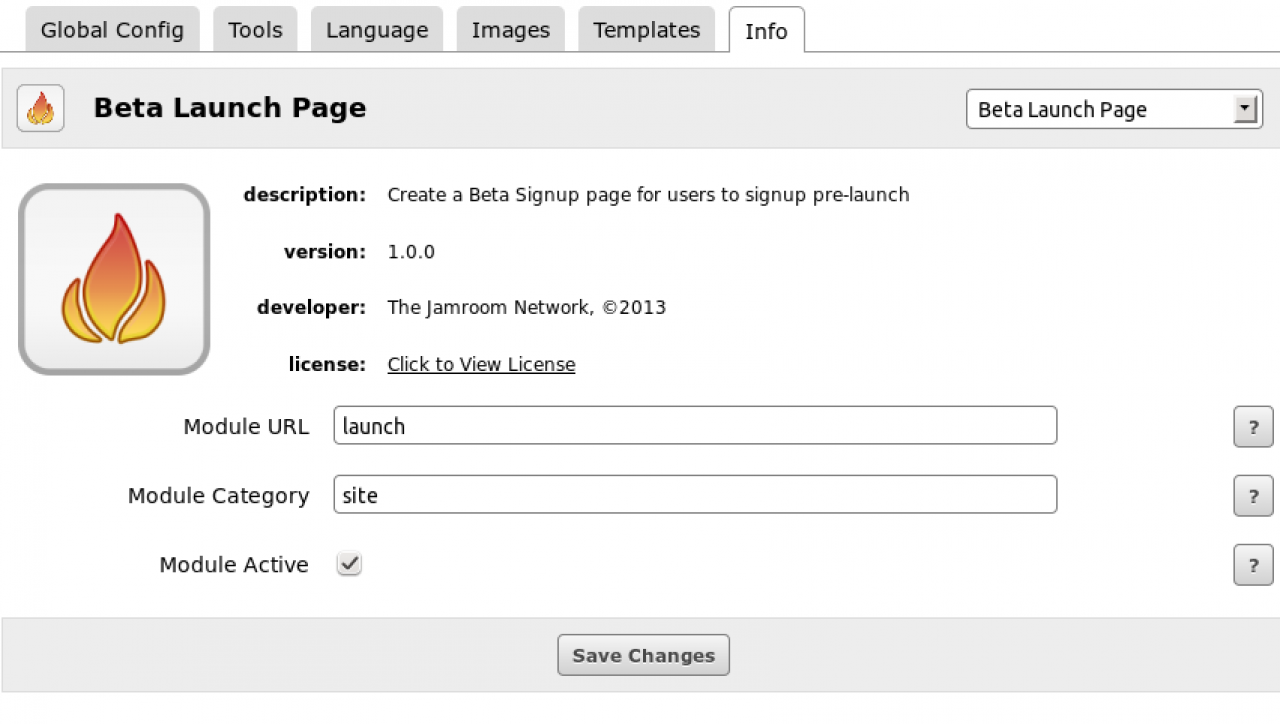Select the Info tab
The image size is (1280, 724).
point(766,31)
